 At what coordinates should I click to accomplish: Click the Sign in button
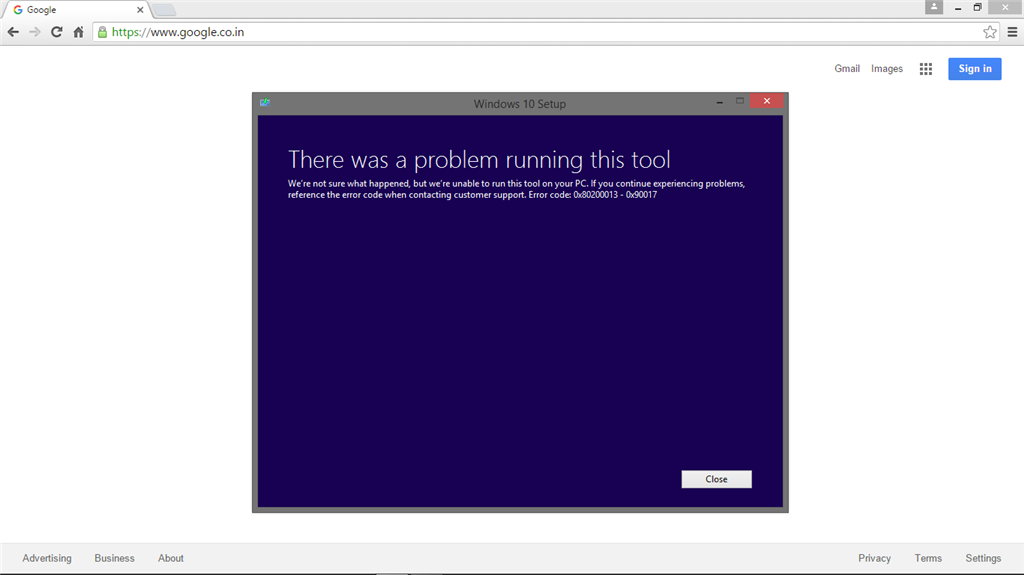pyautogui.click(x=975, y=69)
